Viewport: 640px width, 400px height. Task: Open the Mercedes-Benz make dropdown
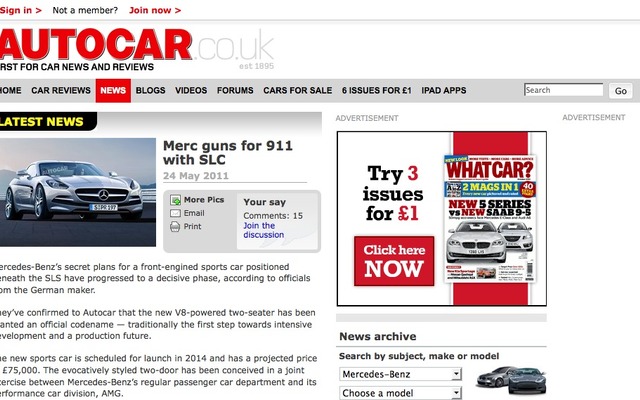pyautogui.click(x=400, y=374)
